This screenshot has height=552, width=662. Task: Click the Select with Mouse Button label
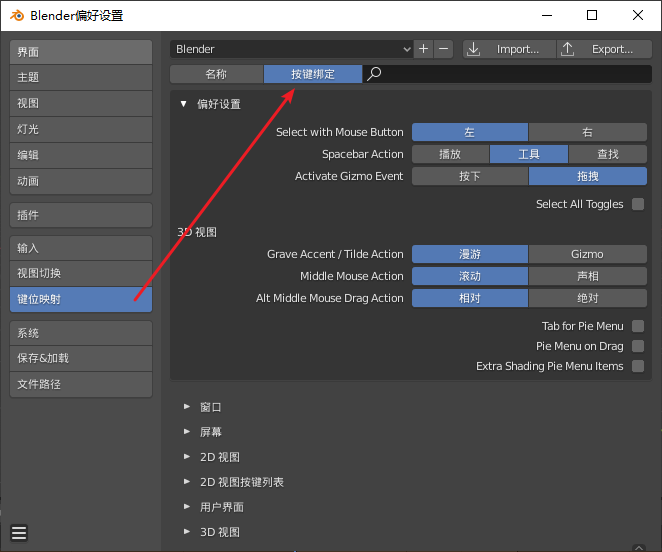(x=340, y=132)
